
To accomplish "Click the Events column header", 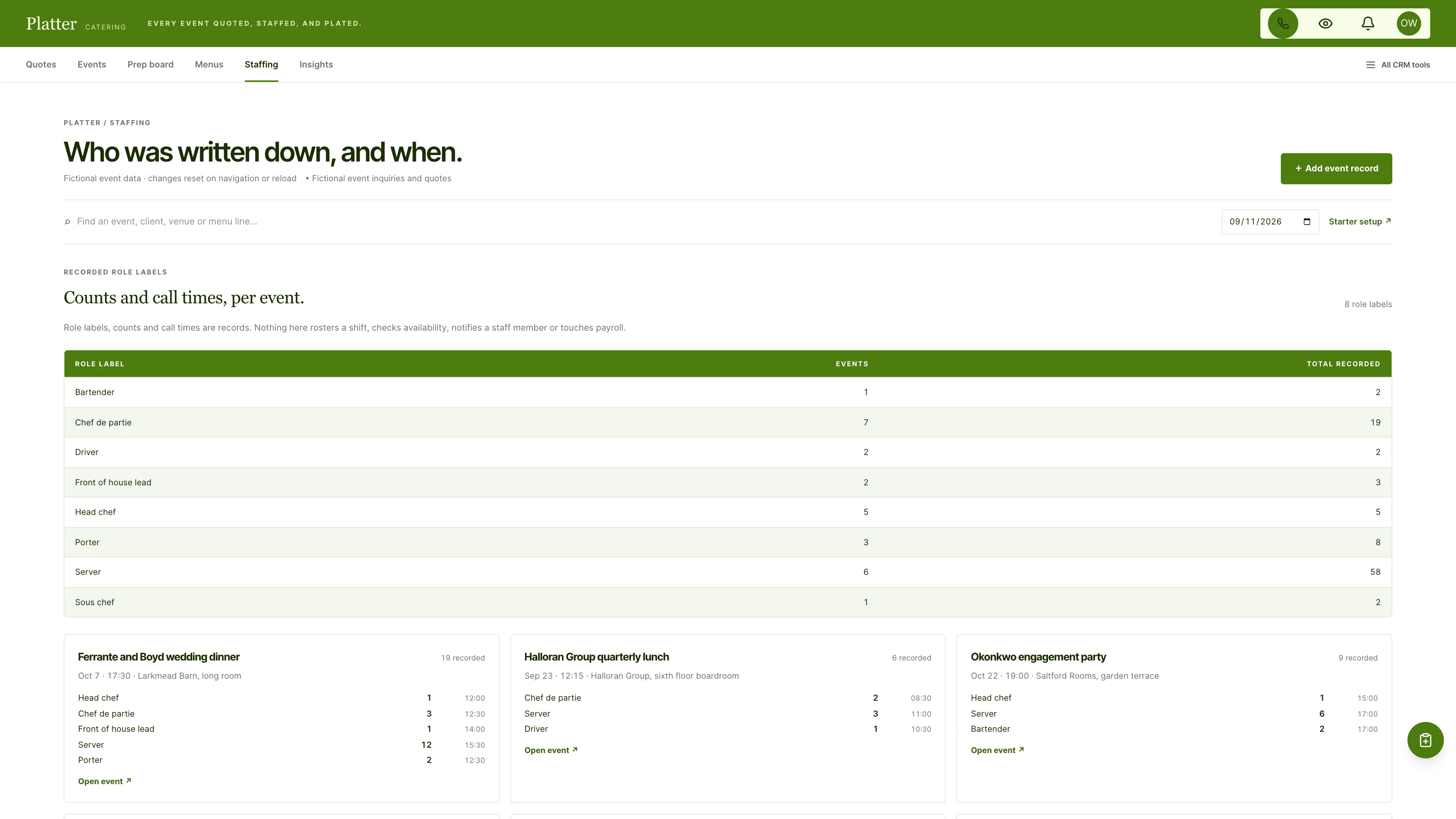I will pyautogui.click(x=852, y=364).
